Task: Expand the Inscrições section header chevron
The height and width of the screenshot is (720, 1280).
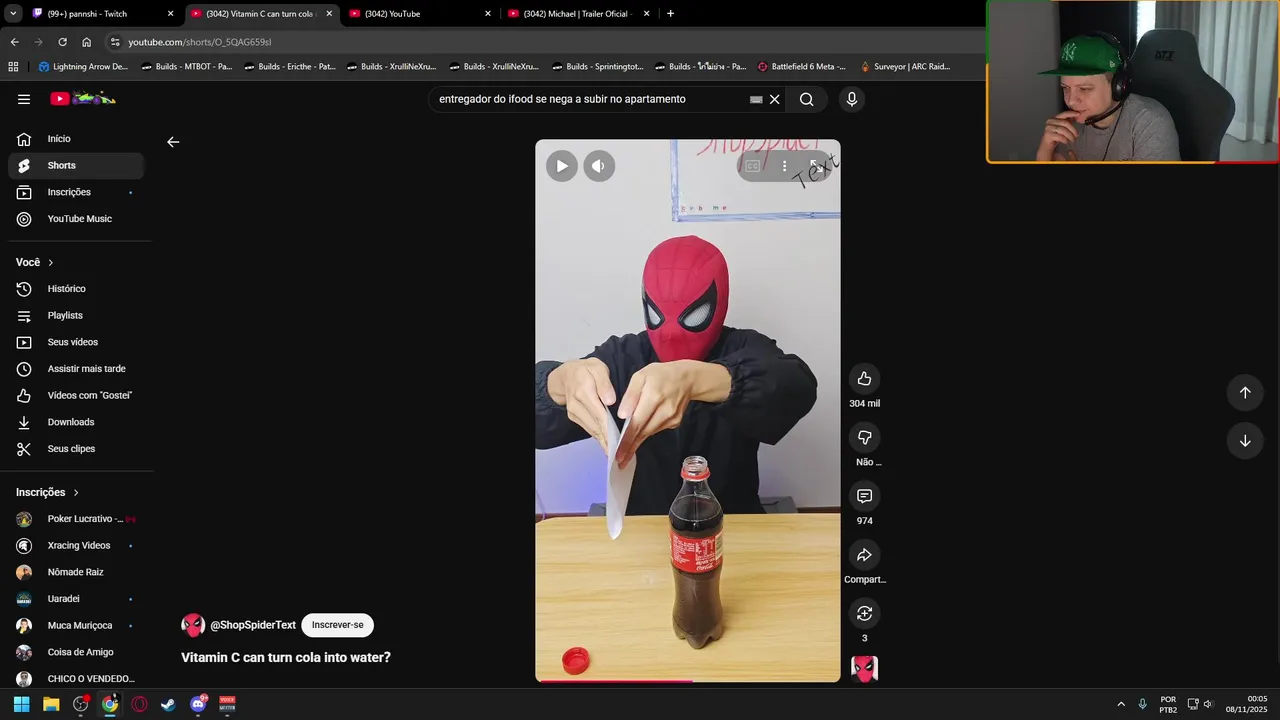Action: click(x=75, y=492)
